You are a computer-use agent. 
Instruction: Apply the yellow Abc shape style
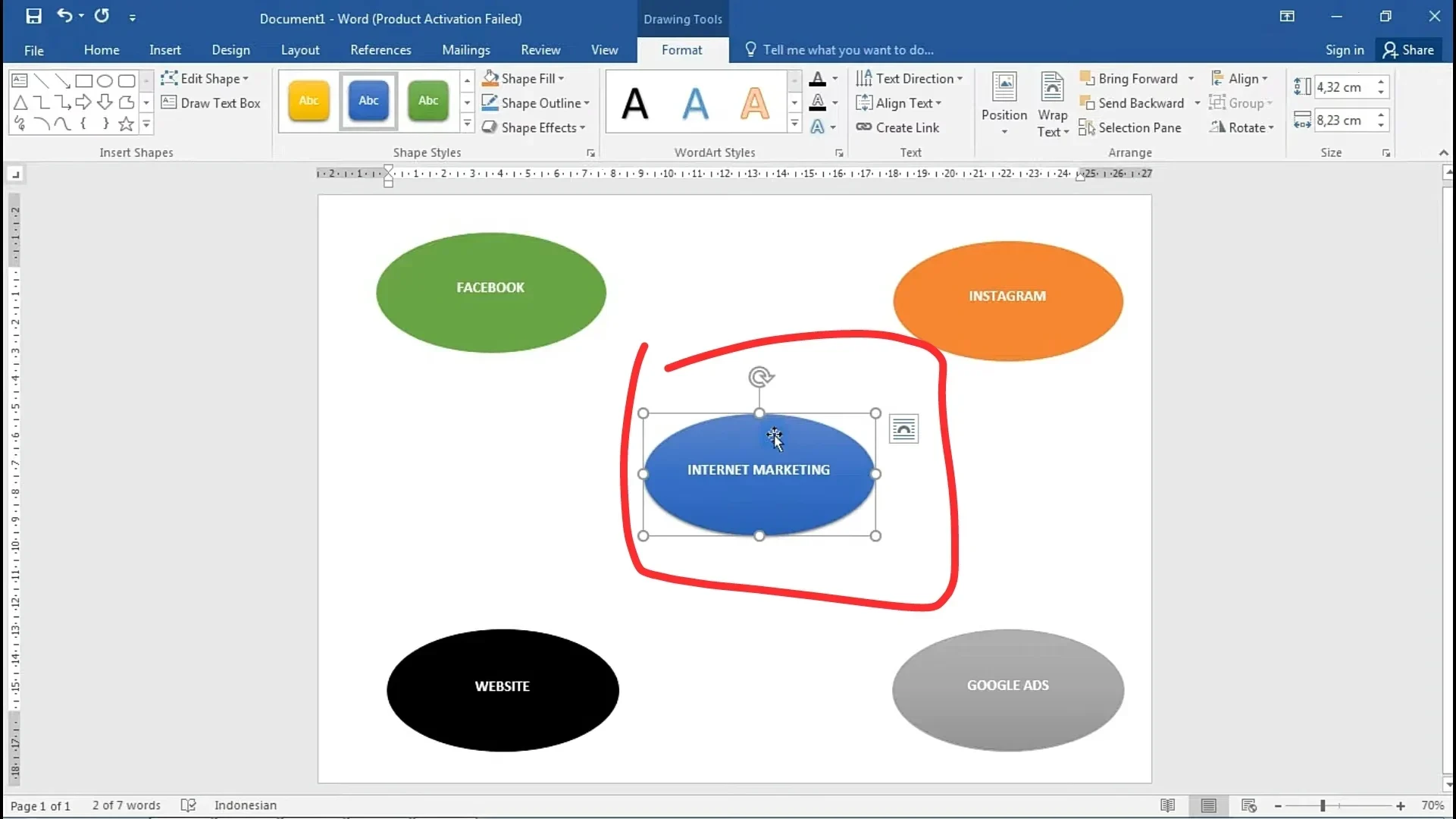tap(308, 101)
